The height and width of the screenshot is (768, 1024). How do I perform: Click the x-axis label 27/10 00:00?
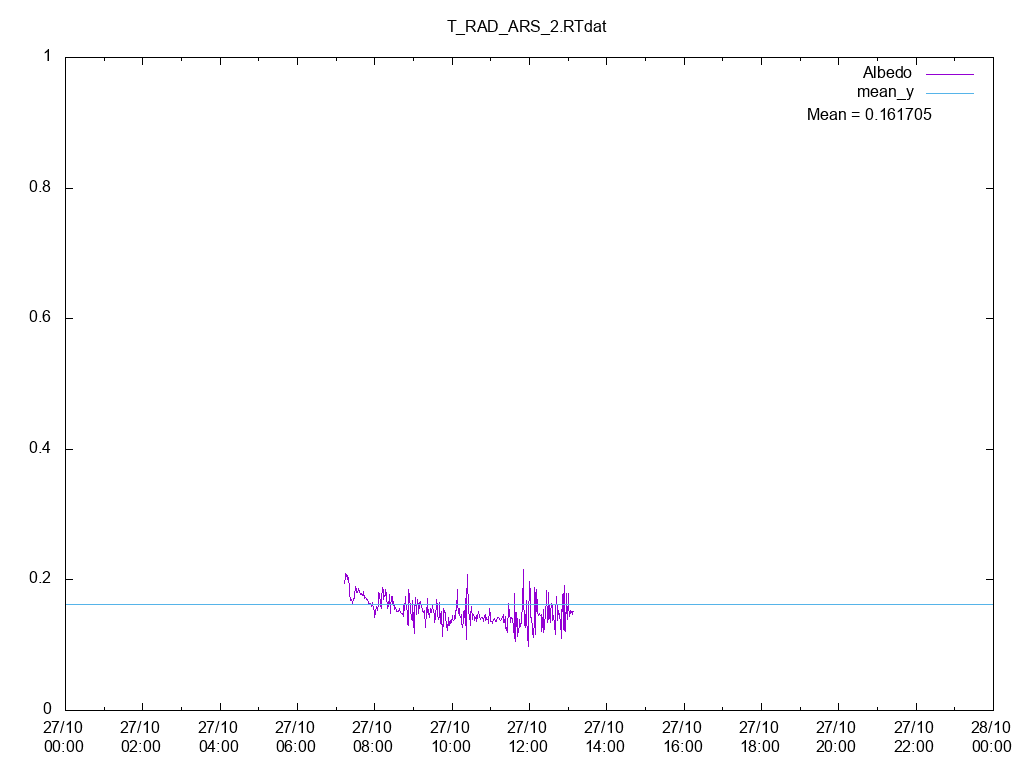[x=63, y=737]
